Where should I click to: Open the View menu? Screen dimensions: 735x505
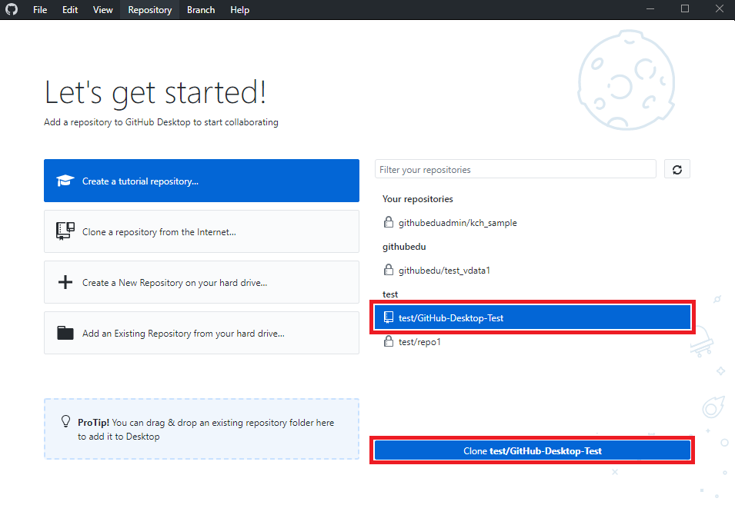(103, 9)
